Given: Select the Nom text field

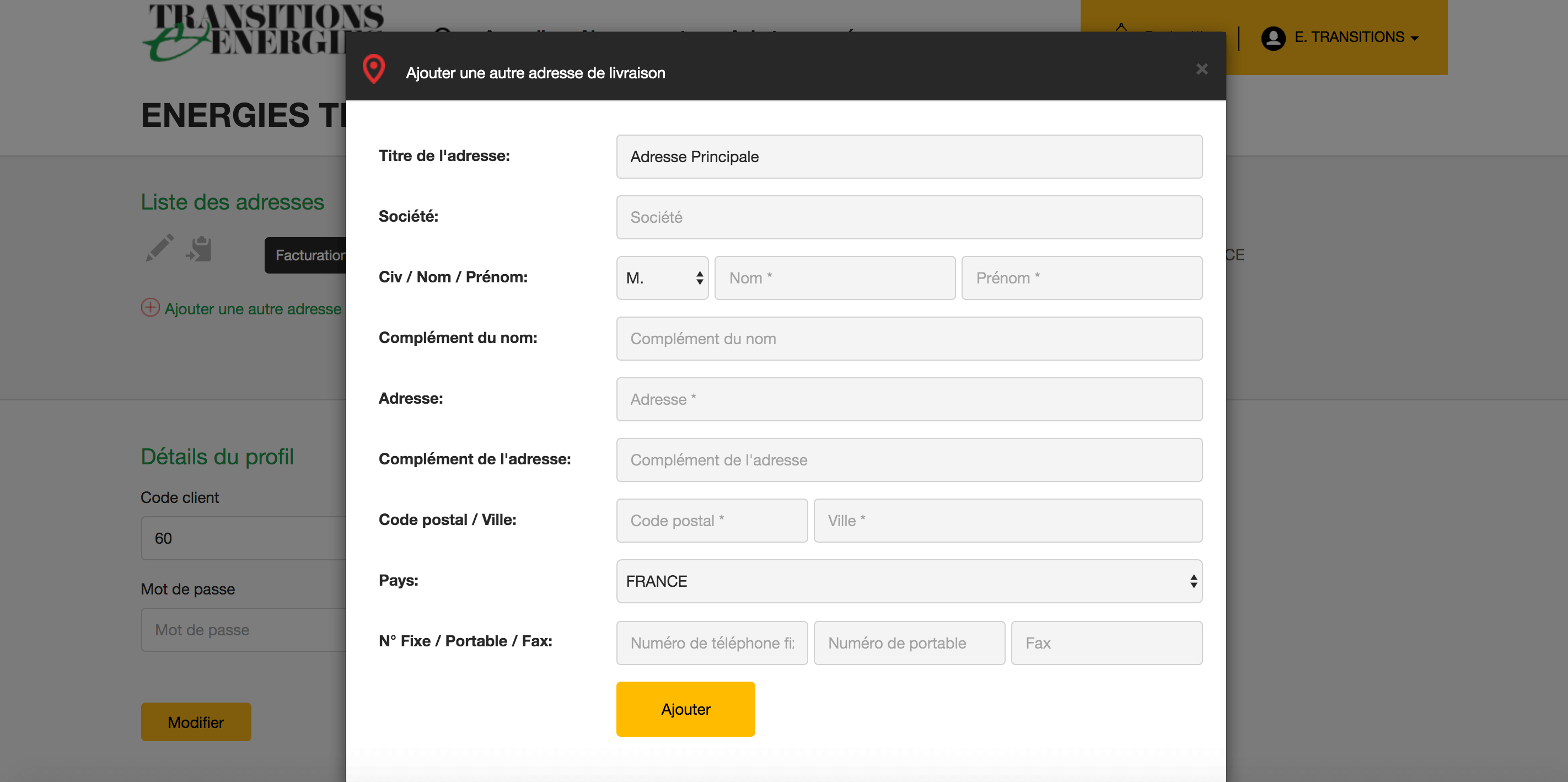Looking at the screenshot, I should coord(834,278).
